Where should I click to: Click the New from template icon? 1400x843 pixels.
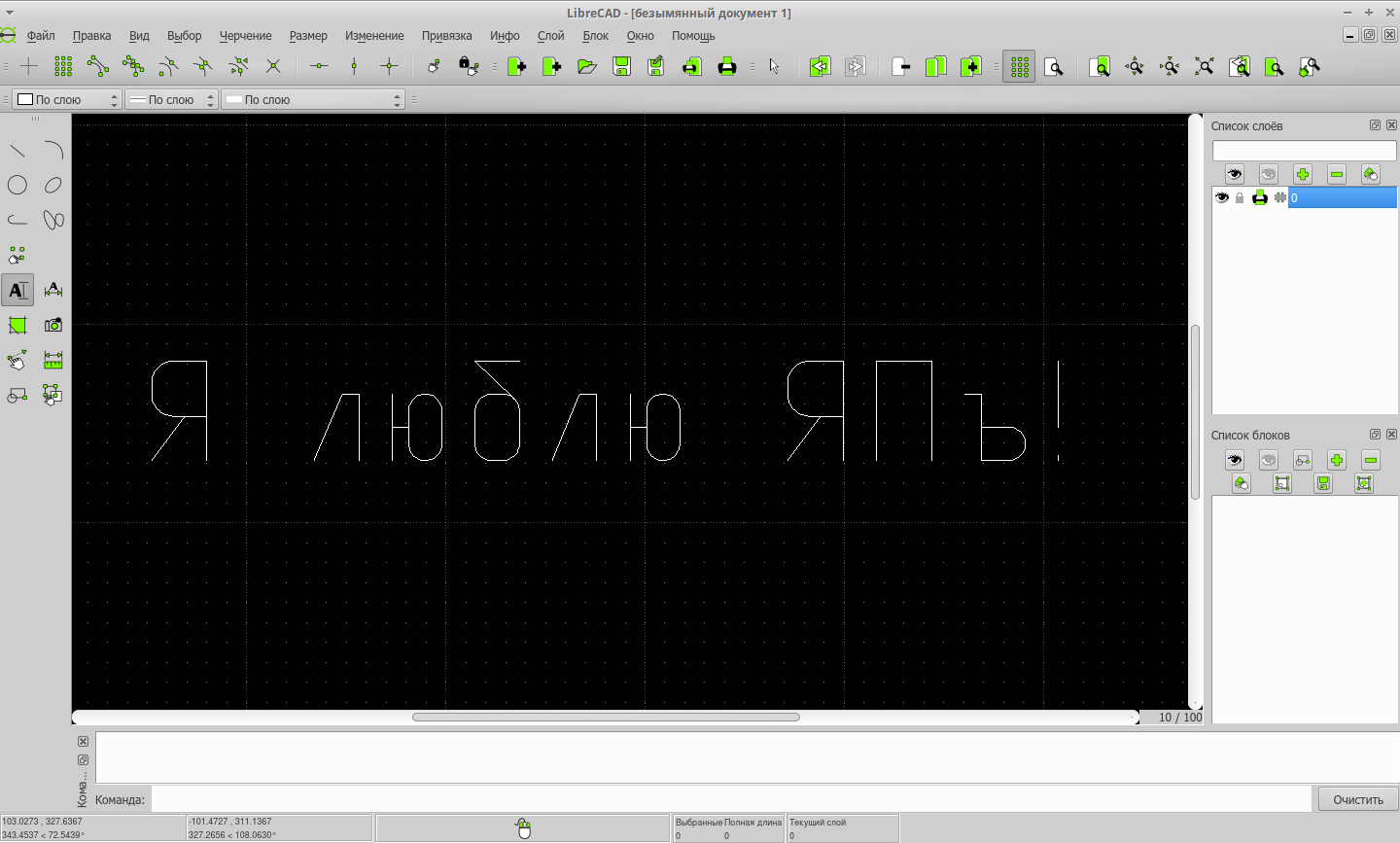point(551,66)
